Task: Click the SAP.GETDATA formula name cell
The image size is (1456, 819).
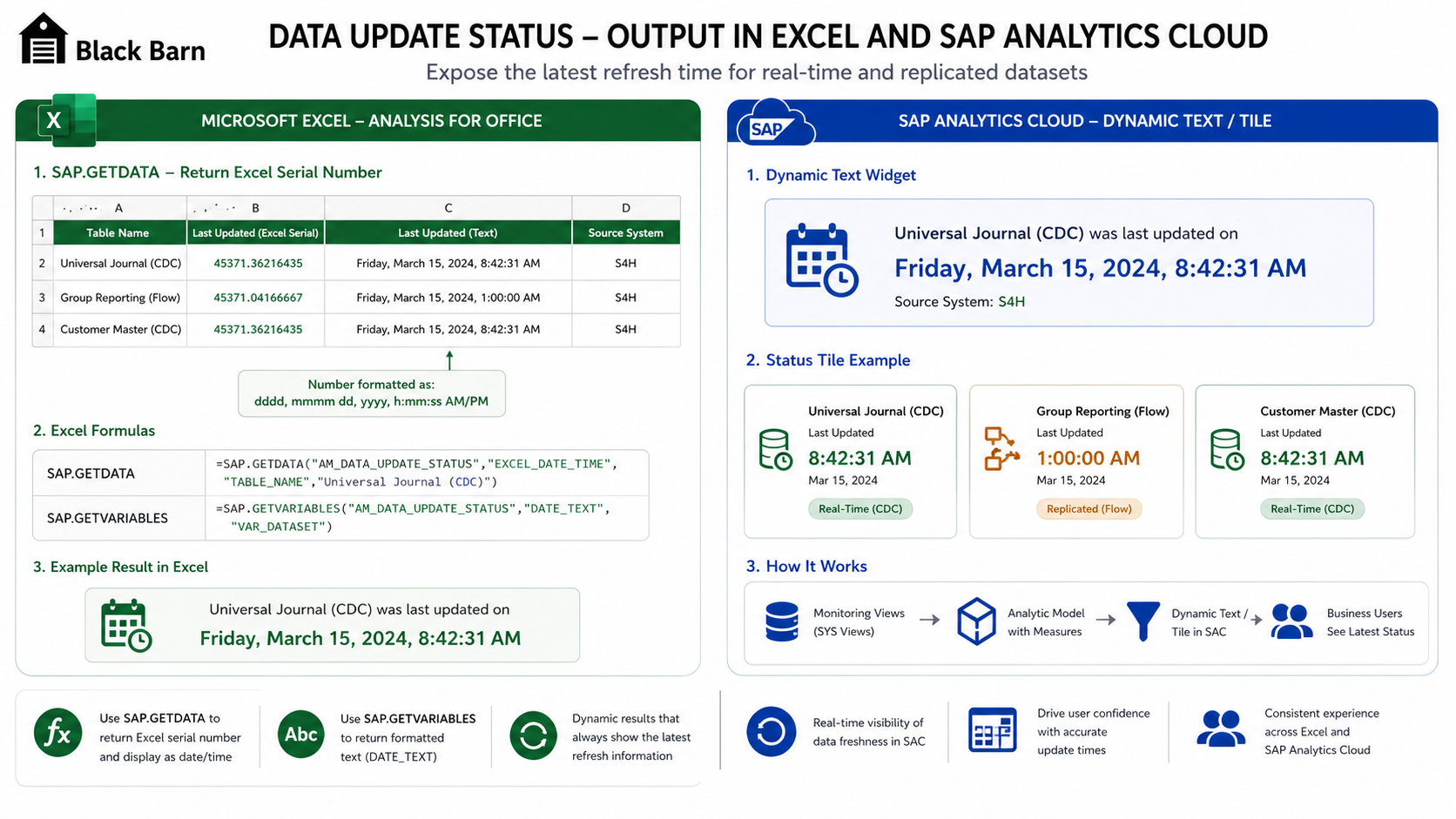Action: click(x=118, y=473)
